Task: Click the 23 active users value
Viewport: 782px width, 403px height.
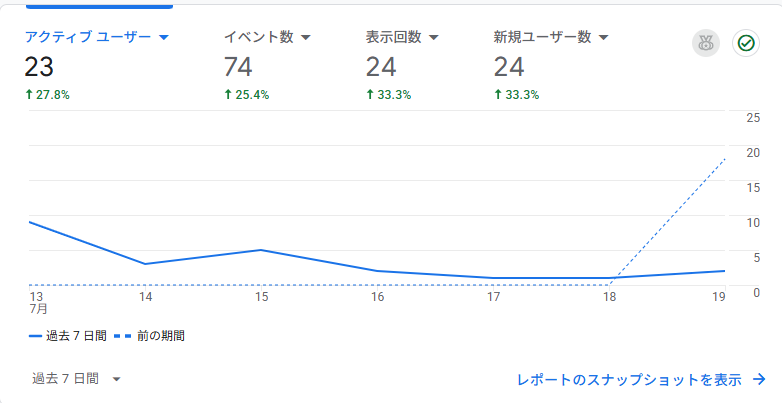Action: click(x=39, y=67)
